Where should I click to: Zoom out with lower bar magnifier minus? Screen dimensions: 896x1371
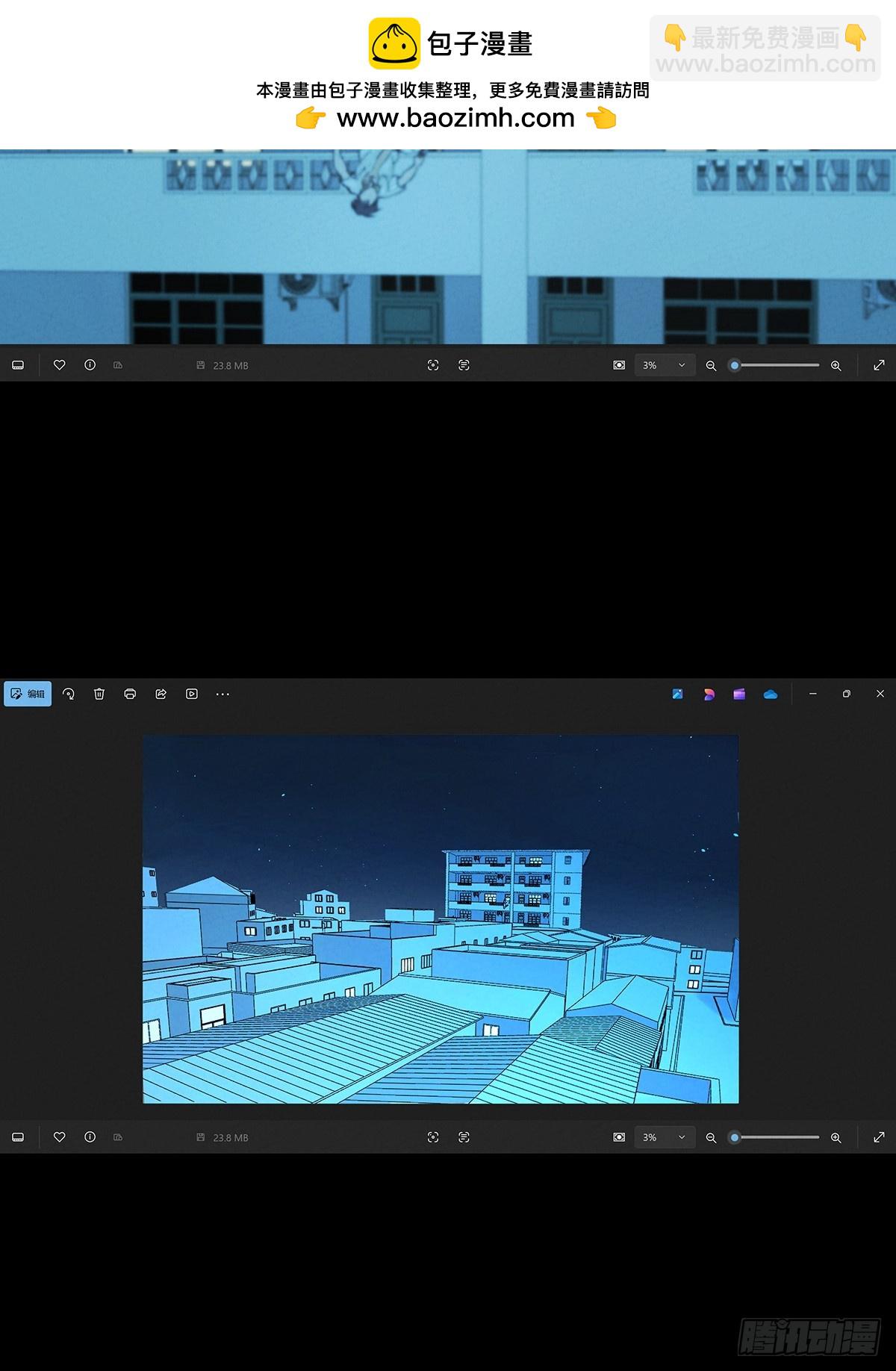711,1137
